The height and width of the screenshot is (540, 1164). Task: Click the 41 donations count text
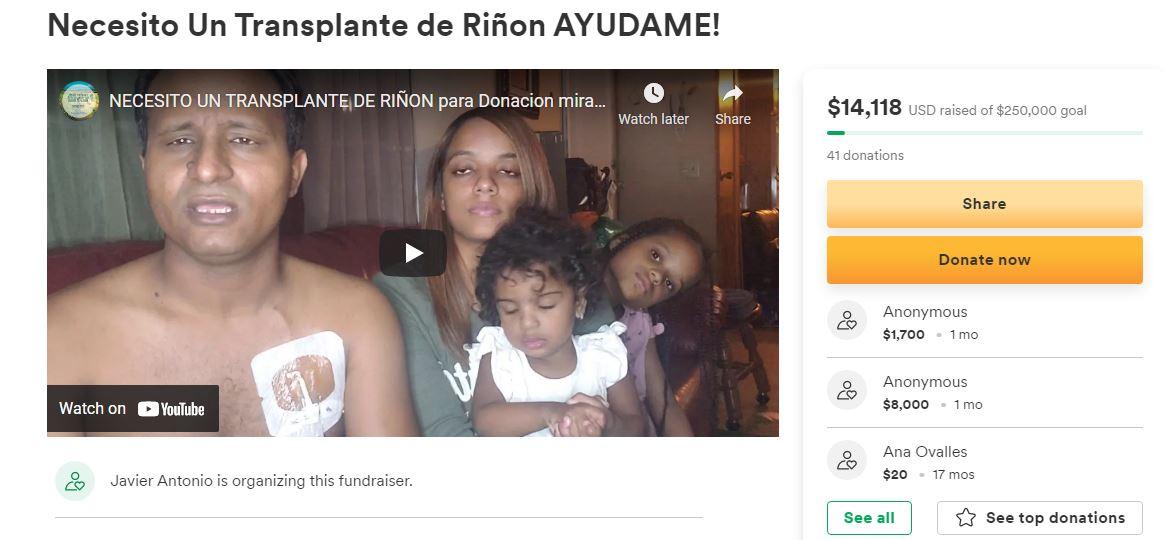click(x=866, y=155)
